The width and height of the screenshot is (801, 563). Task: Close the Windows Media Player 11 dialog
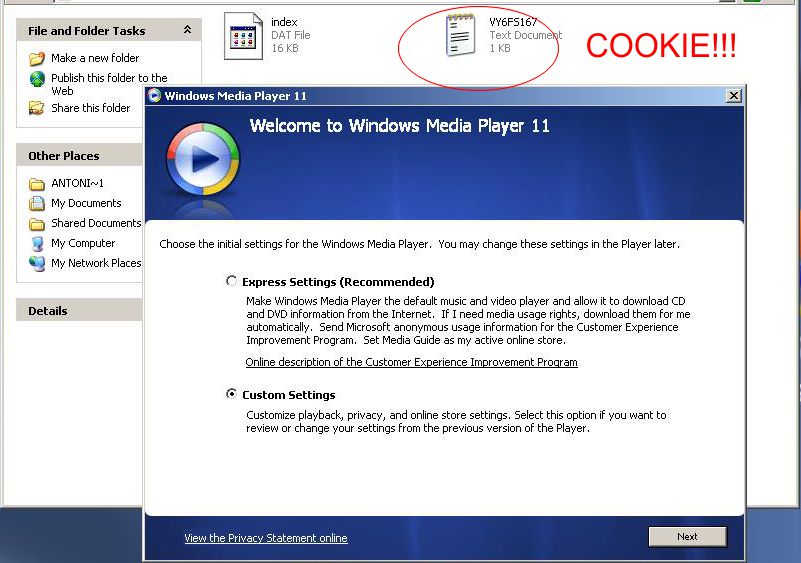click(734, 96)
